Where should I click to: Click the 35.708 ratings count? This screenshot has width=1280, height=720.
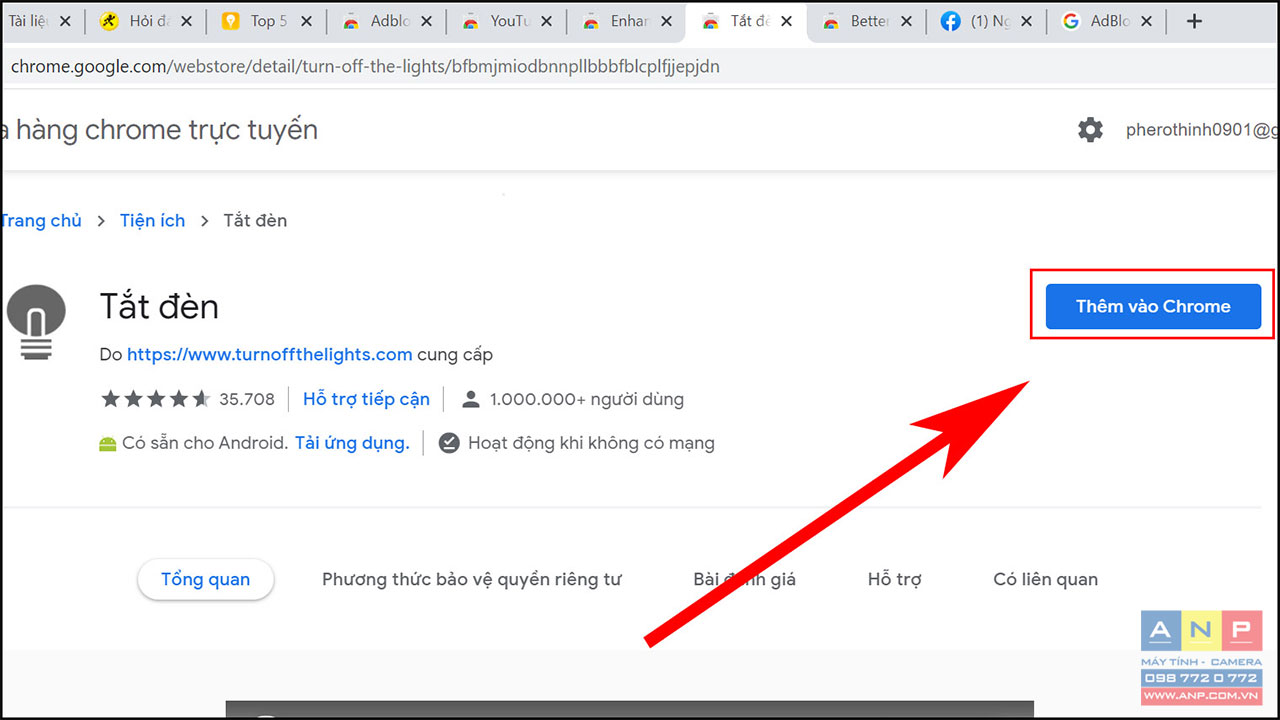click(x=247, y=399)
